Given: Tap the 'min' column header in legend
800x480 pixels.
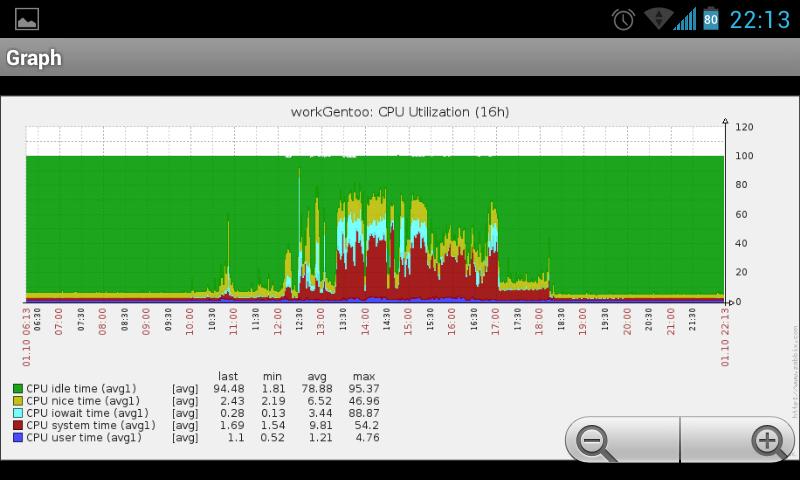Looking at the screenshot, I should coord(272,376).
